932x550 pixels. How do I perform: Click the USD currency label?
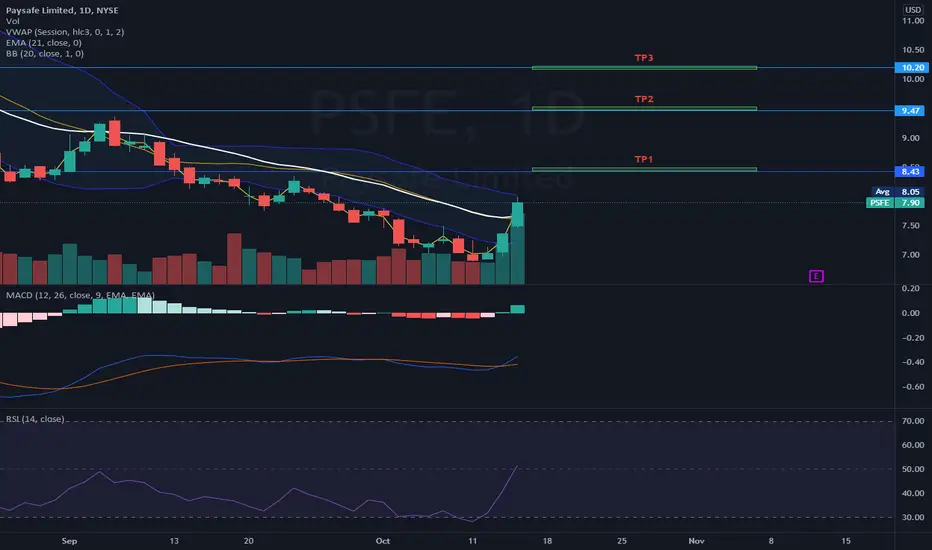(x=913, y=10)
